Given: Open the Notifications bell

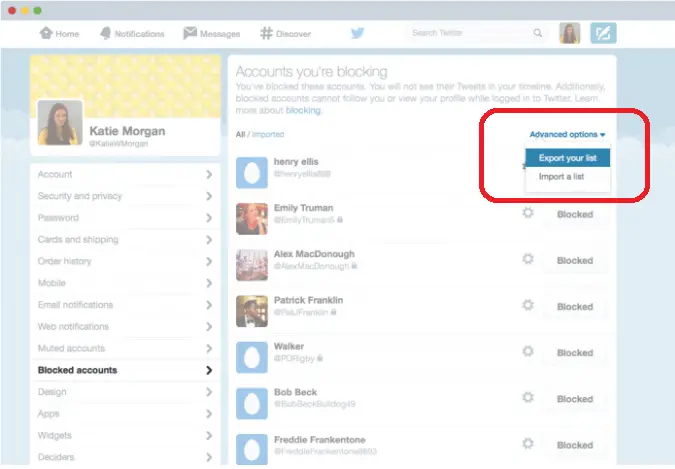Looking at the screenshot, I should (132, 34).
